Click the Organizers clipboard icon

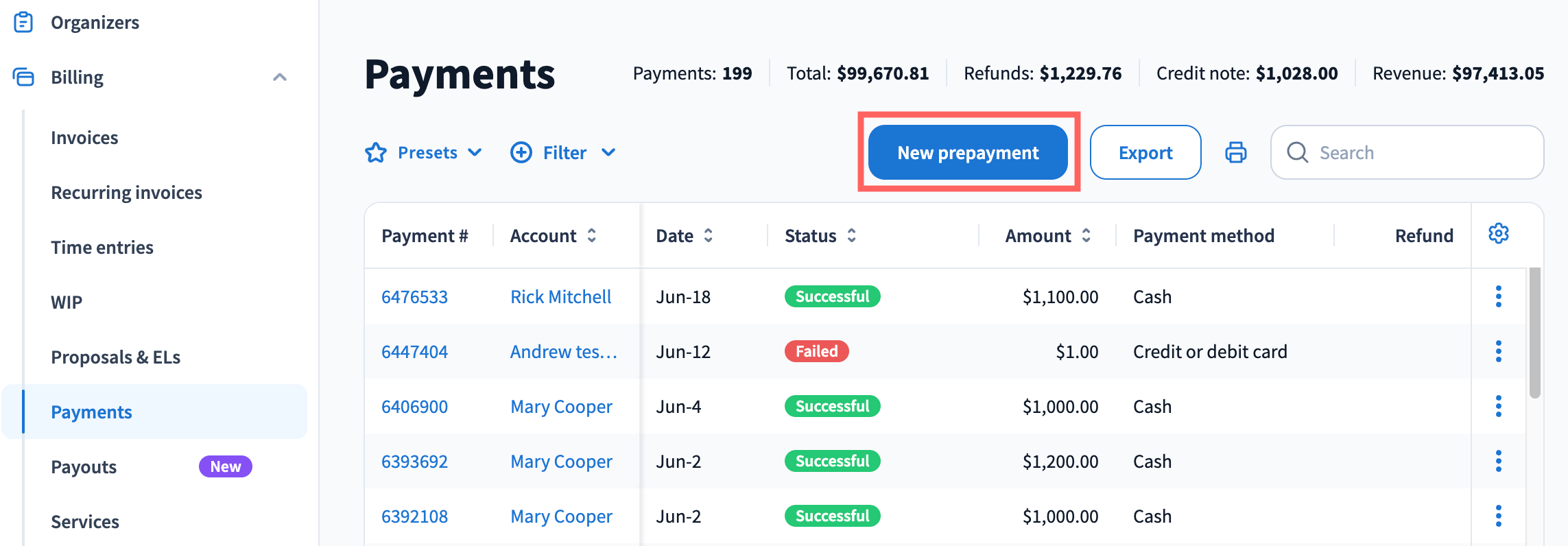(23, 22)
